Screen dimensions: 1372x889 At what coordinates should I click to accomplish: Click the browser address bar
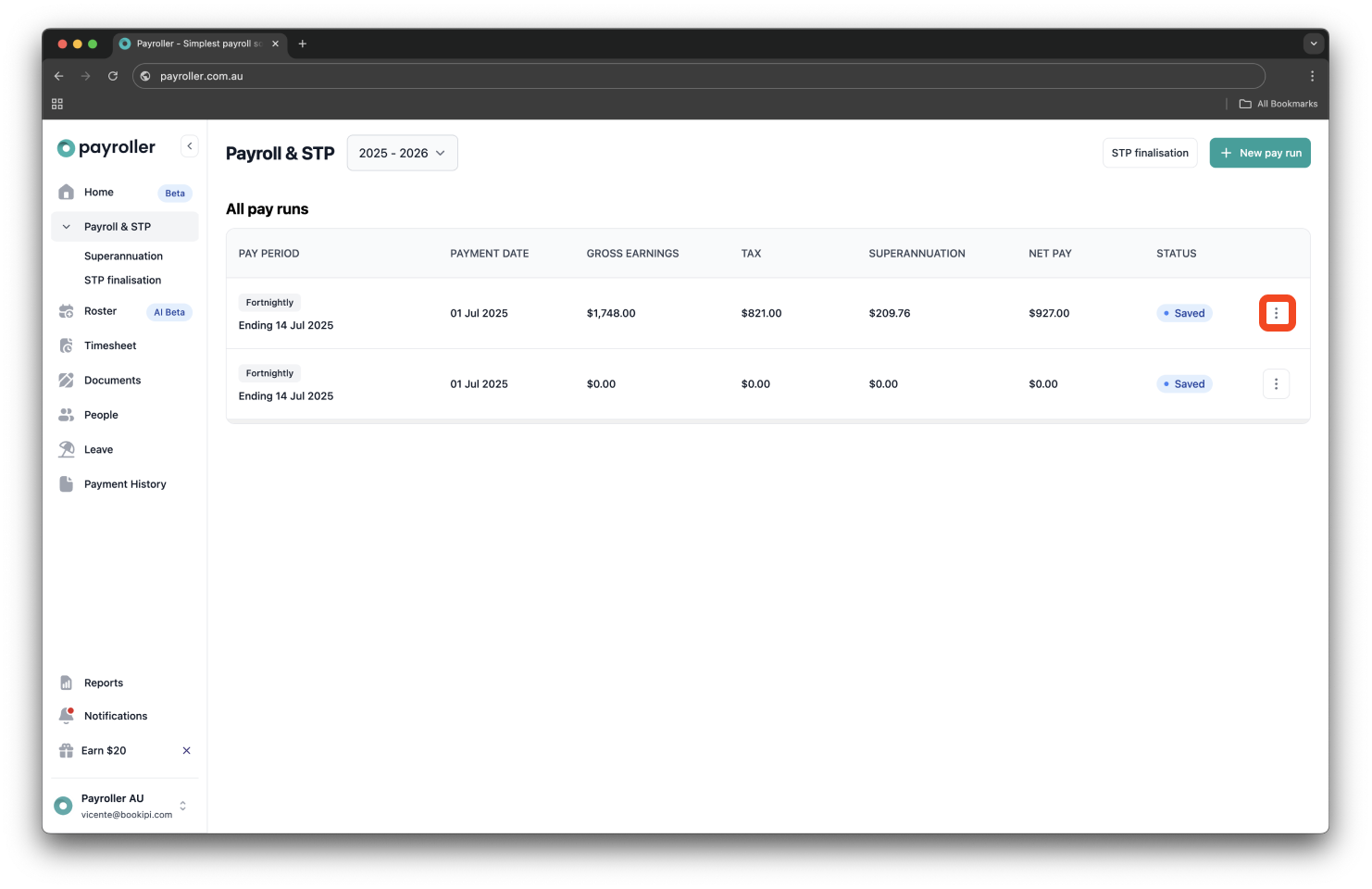699,76
